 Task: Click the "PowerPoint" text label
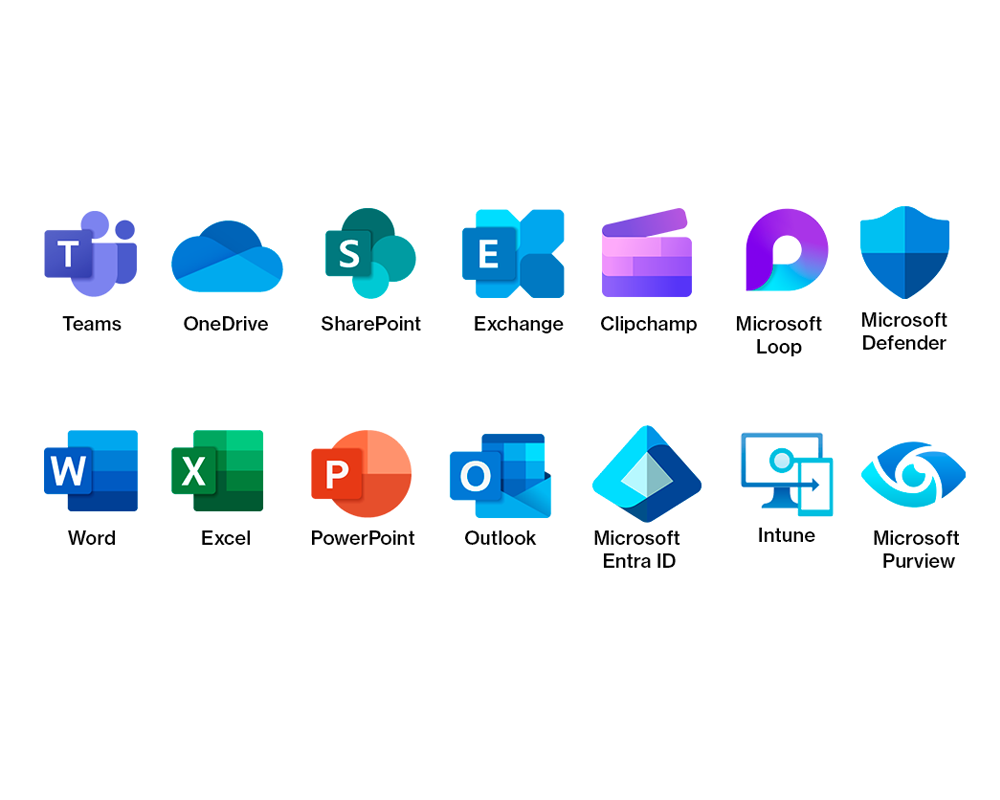pos(362,538)
